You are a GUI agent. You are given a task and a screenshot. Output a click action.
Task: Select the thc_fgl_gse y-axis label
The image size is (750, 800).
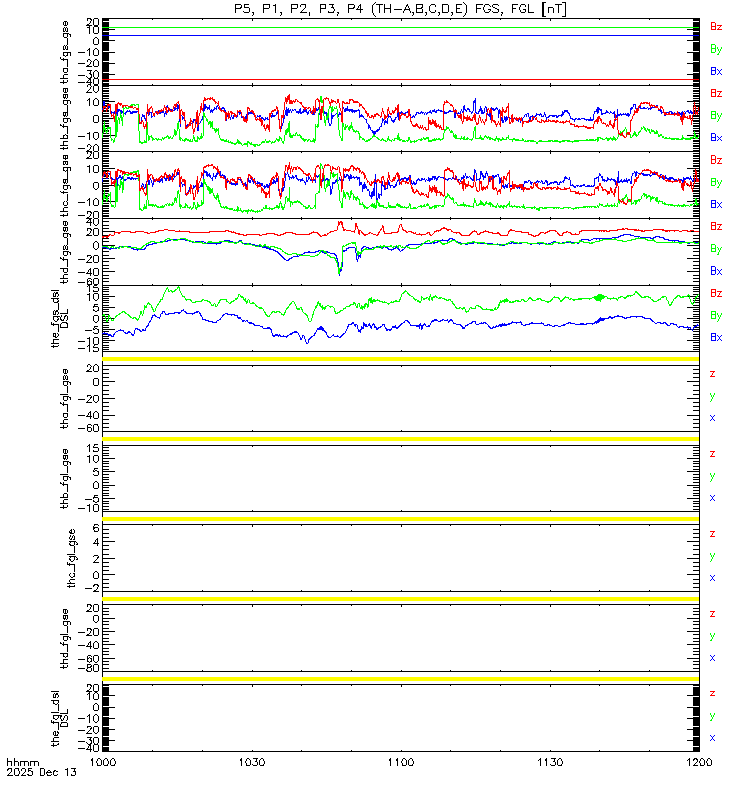pyautogui.click(x=71, y=558)
